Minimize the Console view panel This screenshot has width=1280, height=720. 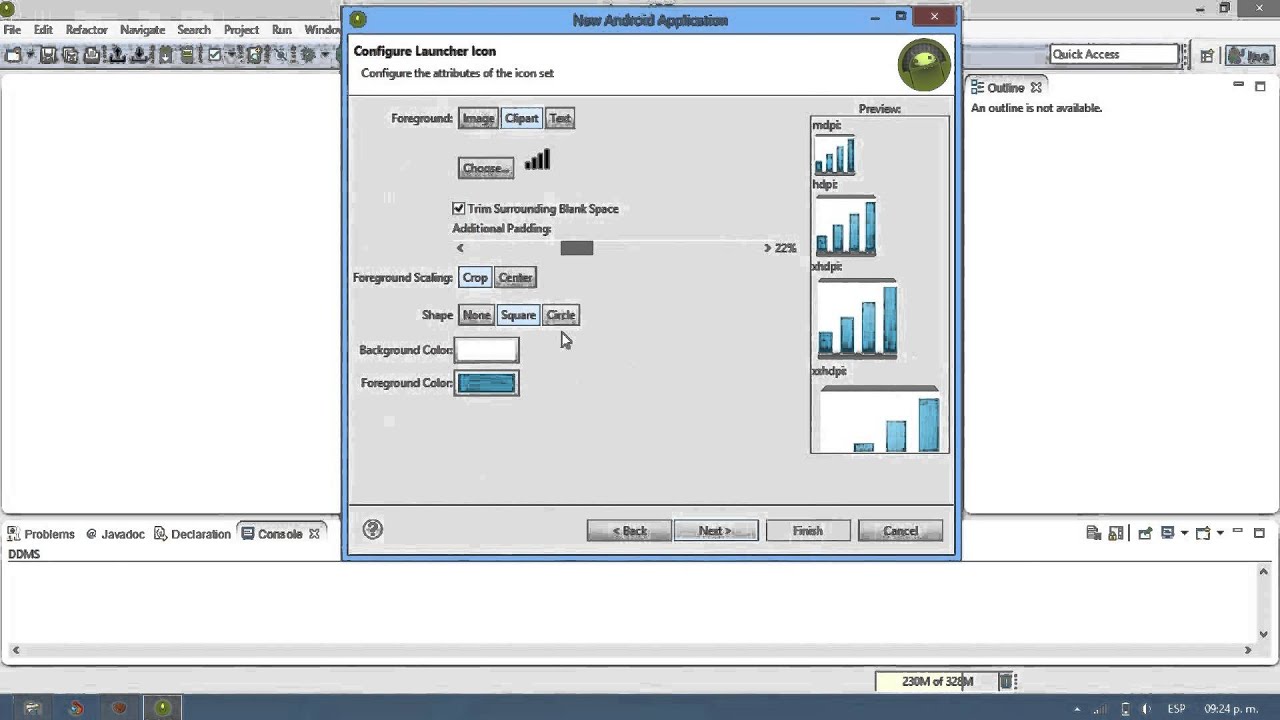(x=1238, y=531)
